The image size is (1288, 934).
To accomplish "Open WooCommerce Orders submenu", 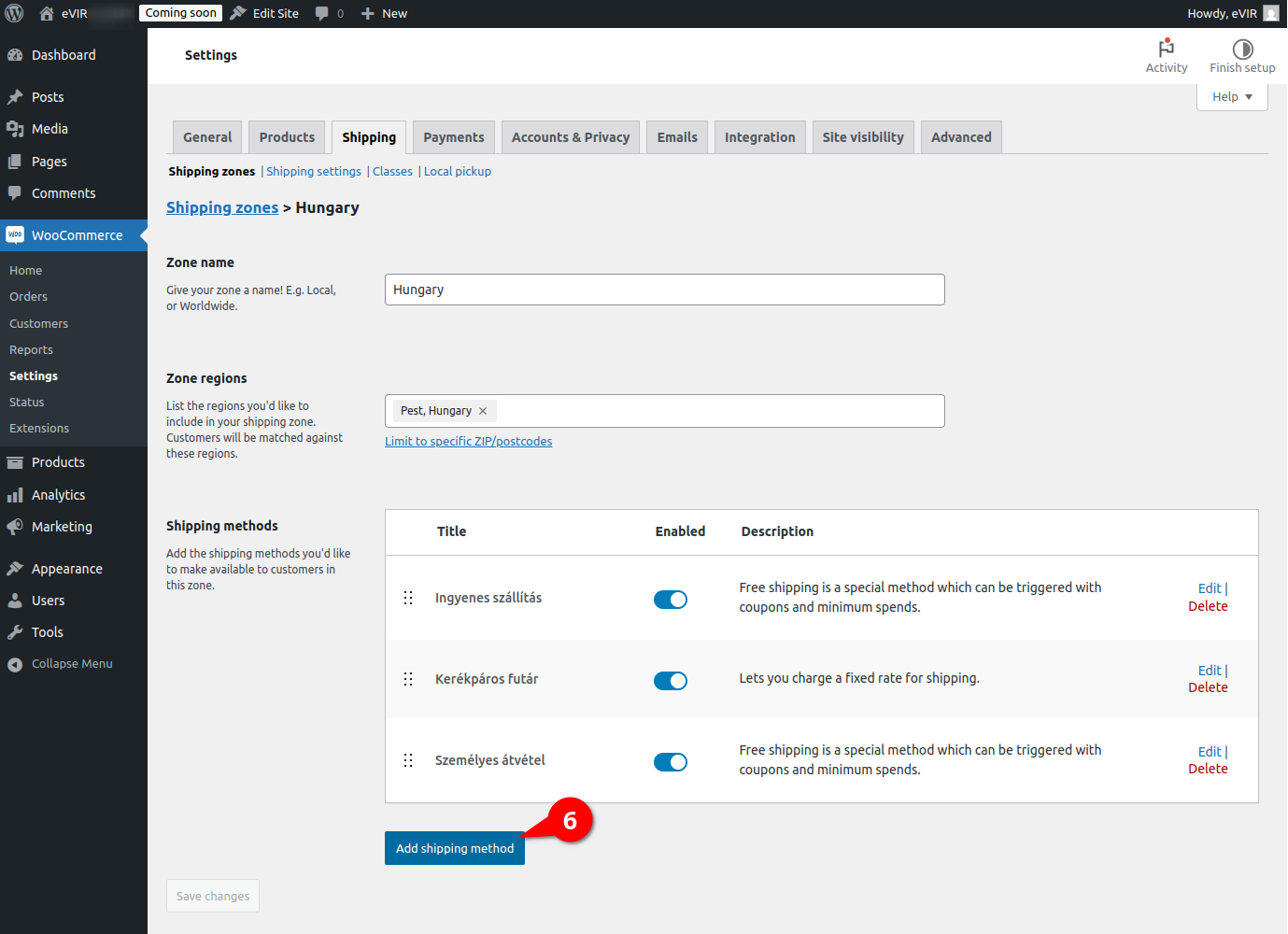I will point(28,297).
